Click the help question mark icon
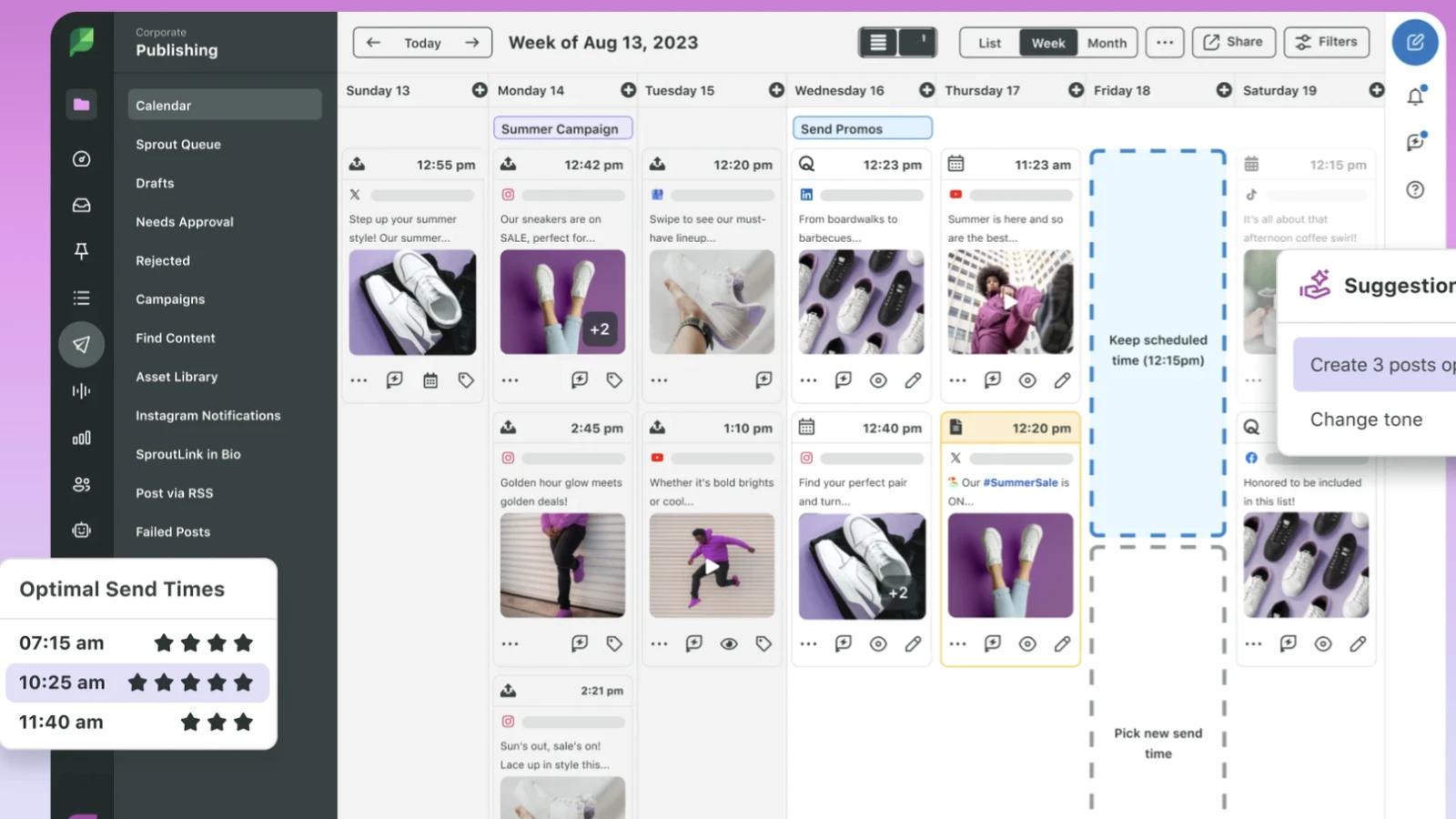This screenshot has width=1456, height=819. pyautogui.click(x=1415, y=190)
